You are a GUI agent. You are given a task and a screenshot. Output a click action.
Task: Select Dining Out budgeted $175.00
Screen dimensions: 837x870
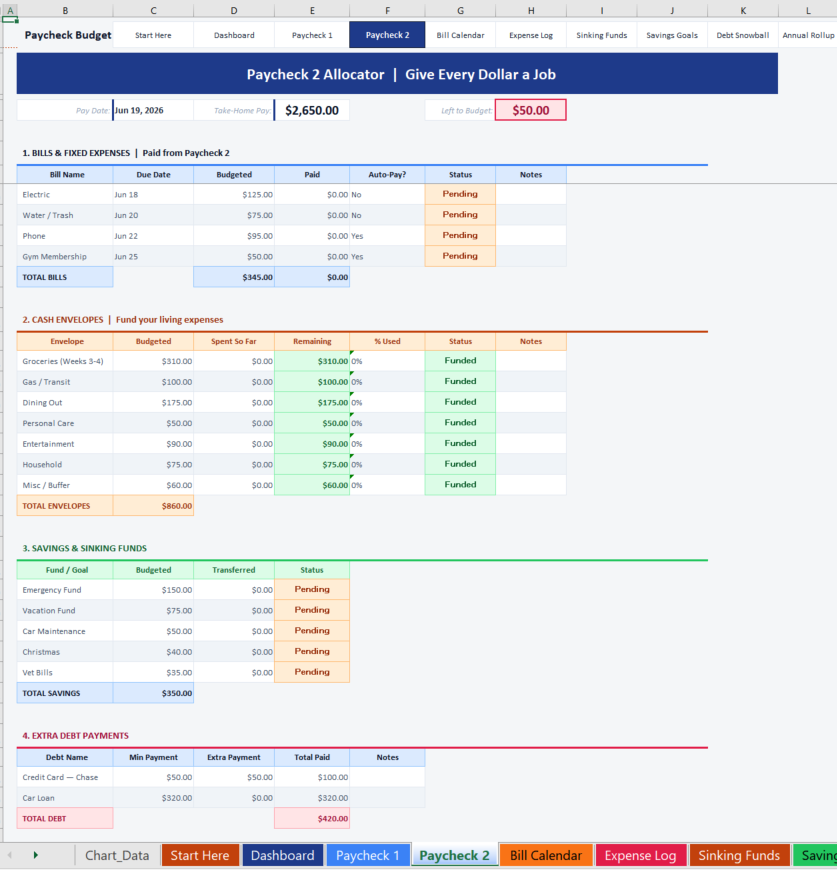click(x=153, y=403)
